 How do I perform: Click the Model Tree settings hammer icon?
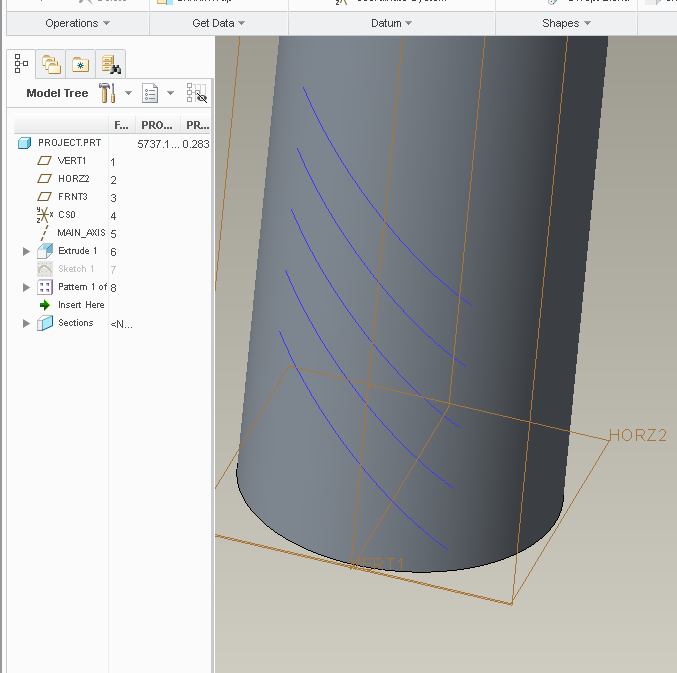click(x=107, y=93)
